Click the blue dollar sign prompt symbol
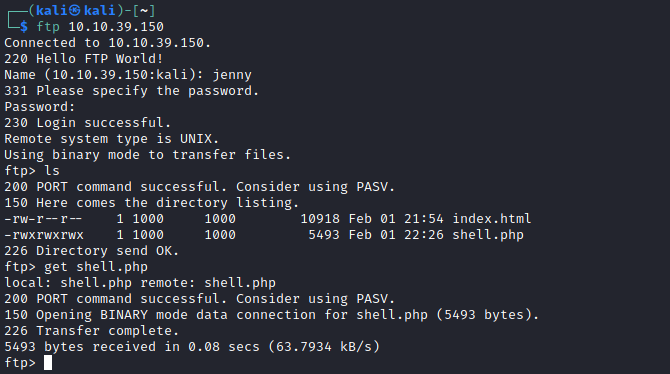The width and height of the screenshot is (670, 374). pyautogui.click(x=24, y=27)
